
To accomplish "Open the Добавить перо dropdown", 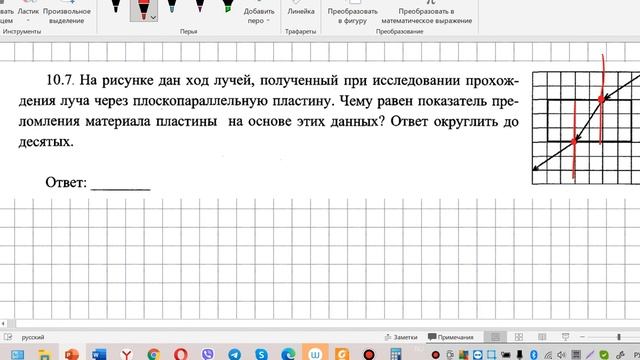I will 259,16.
